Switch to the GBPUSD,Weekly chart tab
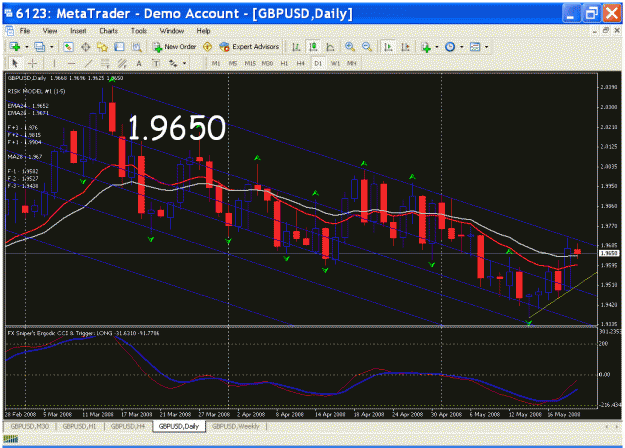The width and height of the screenshot is (625, 448). (x=236, y=426)
